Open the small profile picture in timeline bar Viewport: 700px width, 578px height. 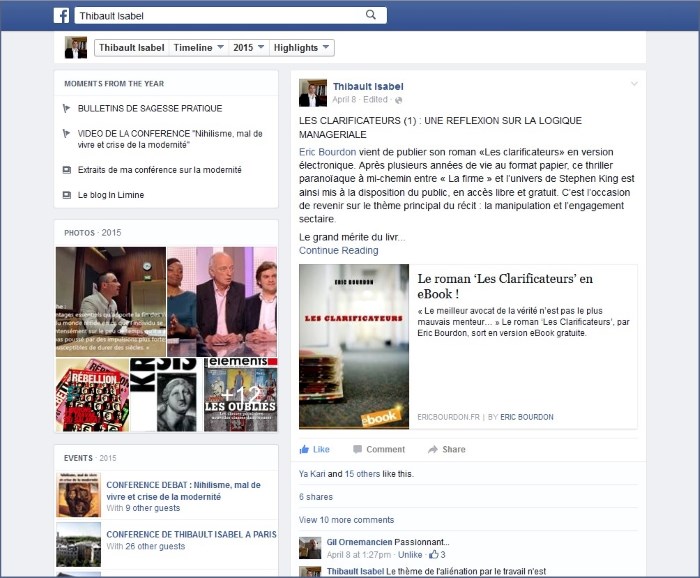pyautogui.click(x=76, y=47)
